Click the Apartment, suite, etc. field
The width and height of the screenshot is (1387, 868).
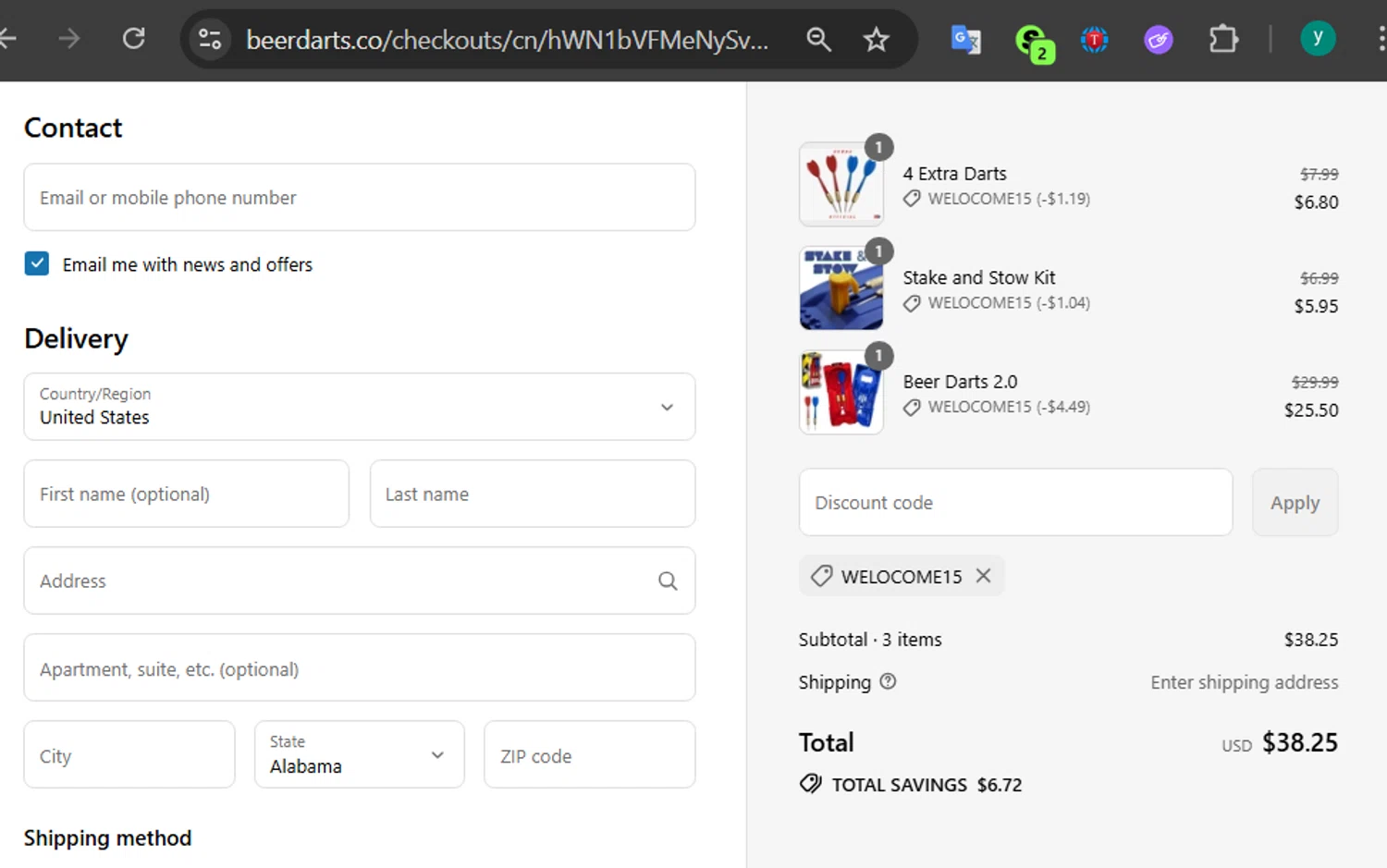coord(360,667)
